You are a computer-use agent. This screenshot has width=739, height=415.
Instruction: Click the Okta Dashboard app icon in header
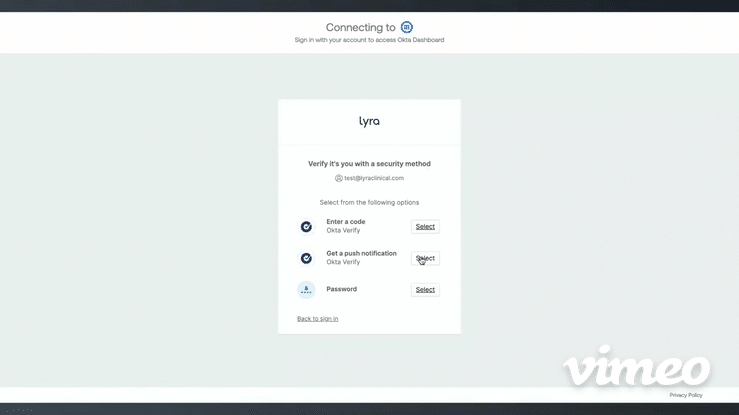406,27
